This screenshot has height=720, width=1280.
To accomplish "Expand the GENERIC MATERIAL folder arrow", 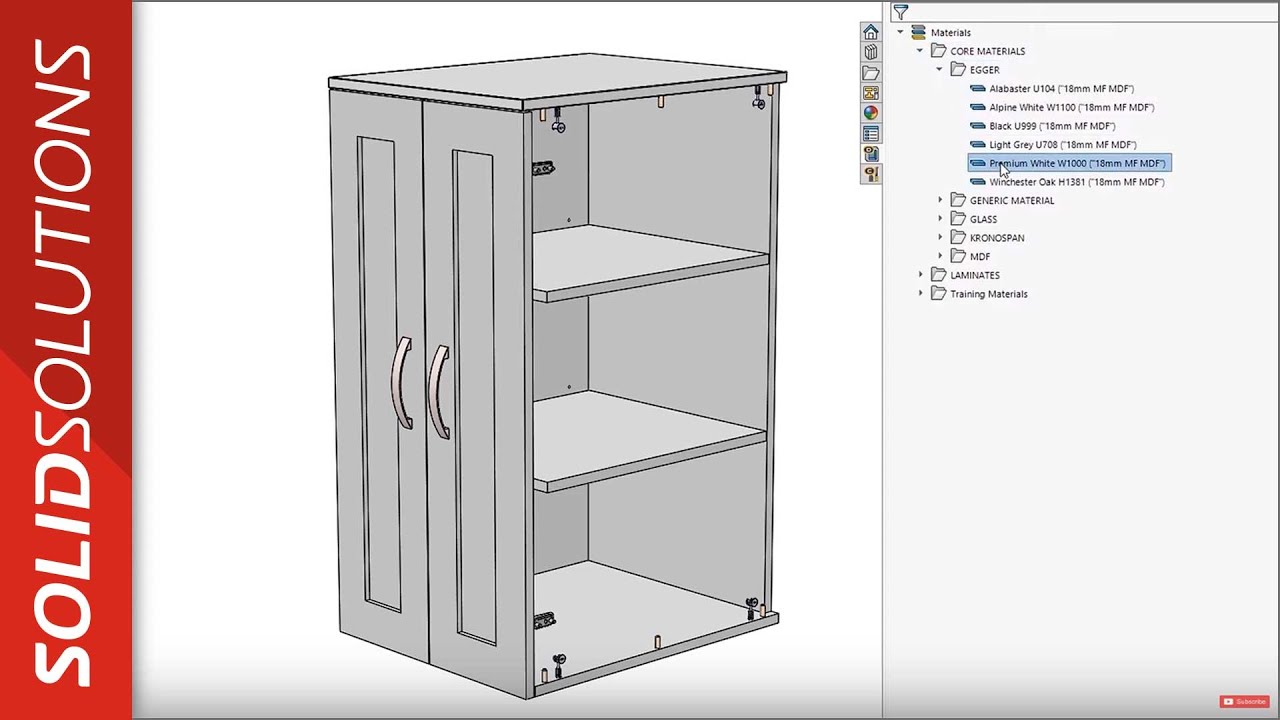I will (x=940, y=200).
